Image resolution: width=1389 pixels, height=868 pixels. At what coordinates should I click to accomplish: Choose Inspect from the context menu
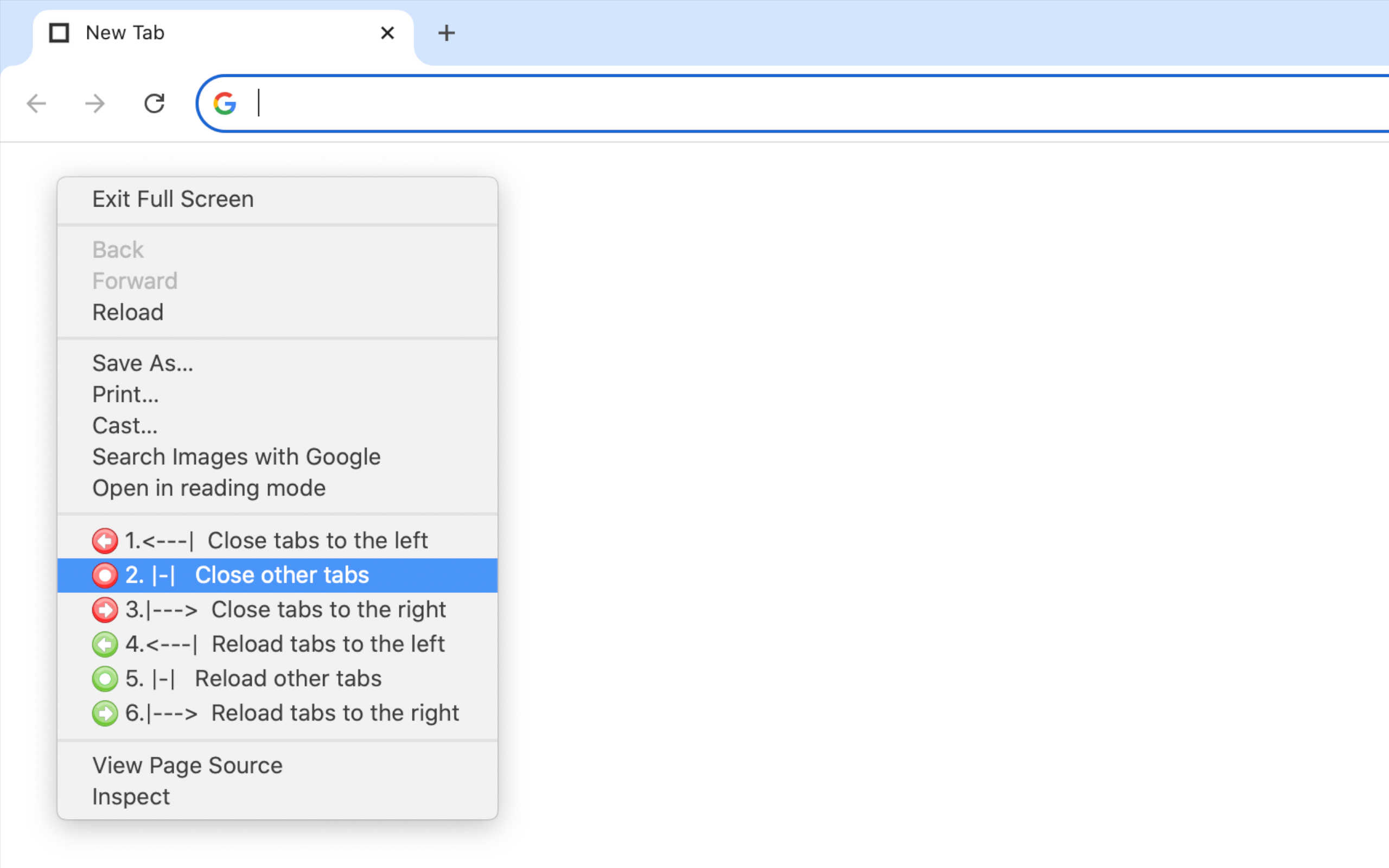[131, 796]
